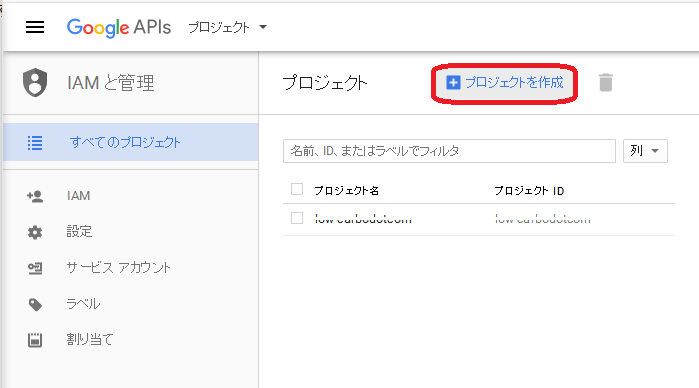699x388 pixels.
Task: Open the hamburger navigation menu
Action: coord(35,27)
